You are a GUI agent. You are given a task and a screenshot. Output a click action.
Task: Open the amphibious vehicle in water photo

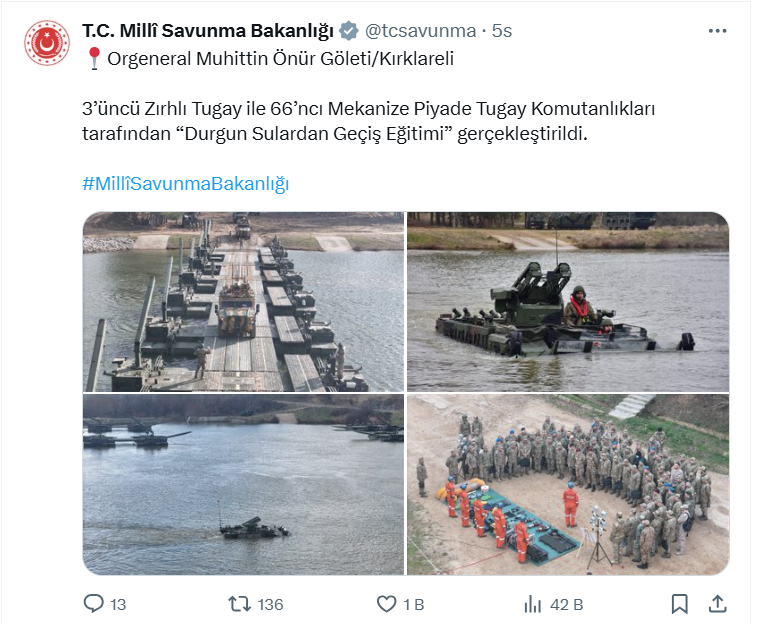[568, 302]
